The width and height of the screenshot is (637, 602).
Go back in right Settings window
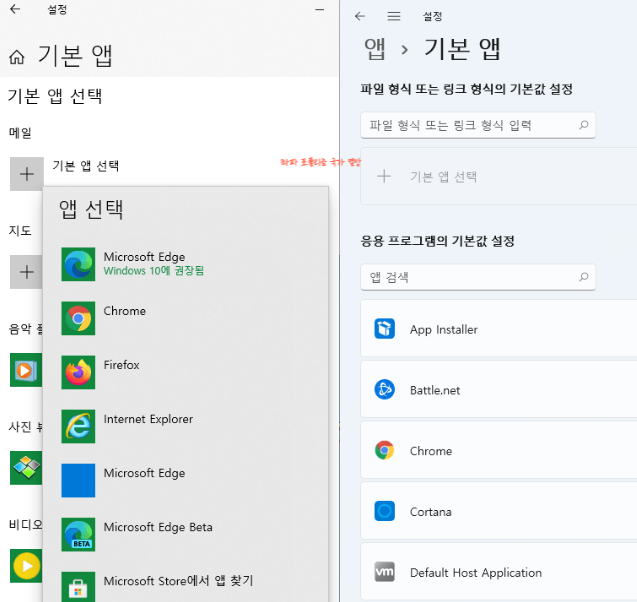[x=360, y=16]
